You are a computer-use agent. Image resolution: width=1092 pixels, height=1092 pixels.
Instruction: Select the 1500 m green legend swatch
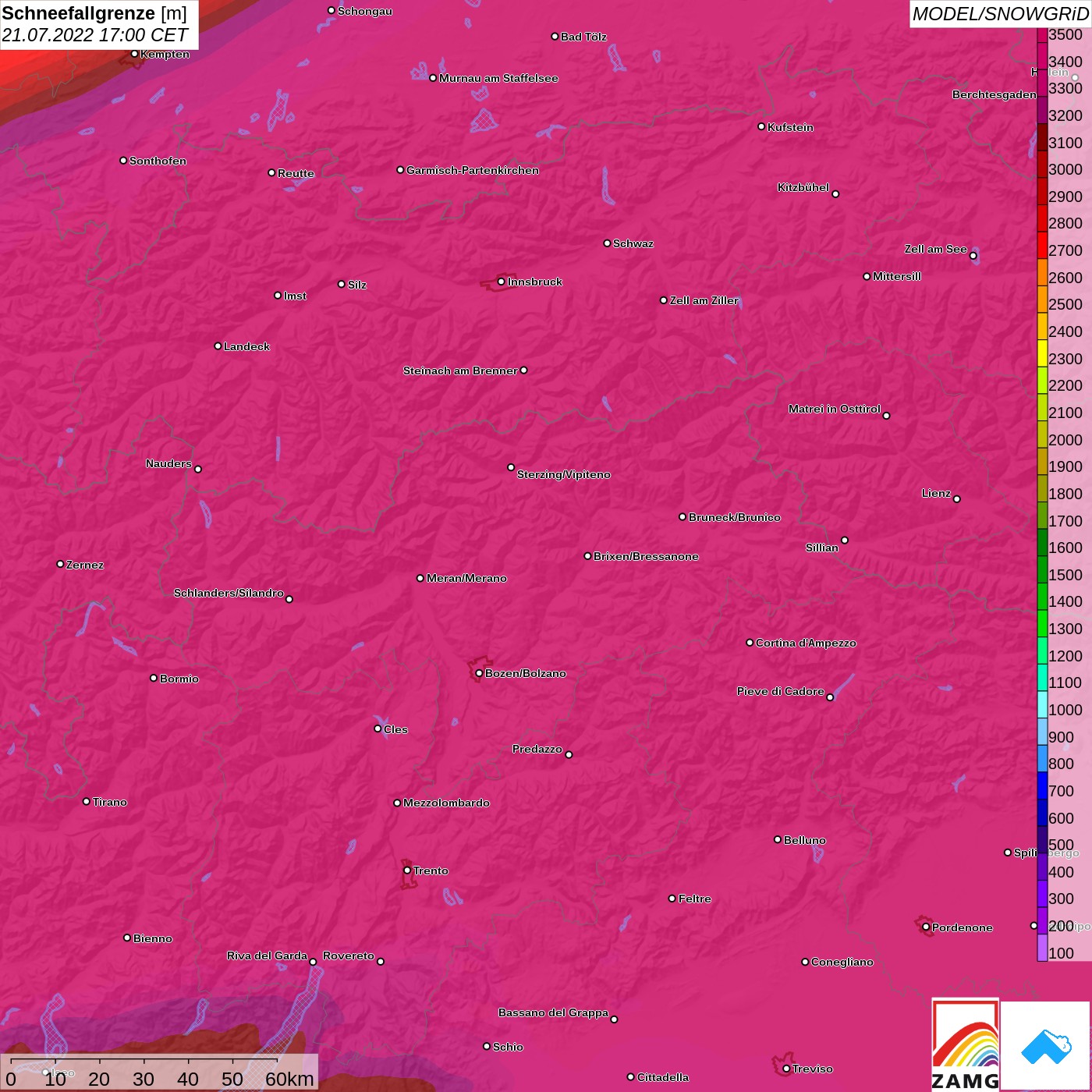[1042, 569]
